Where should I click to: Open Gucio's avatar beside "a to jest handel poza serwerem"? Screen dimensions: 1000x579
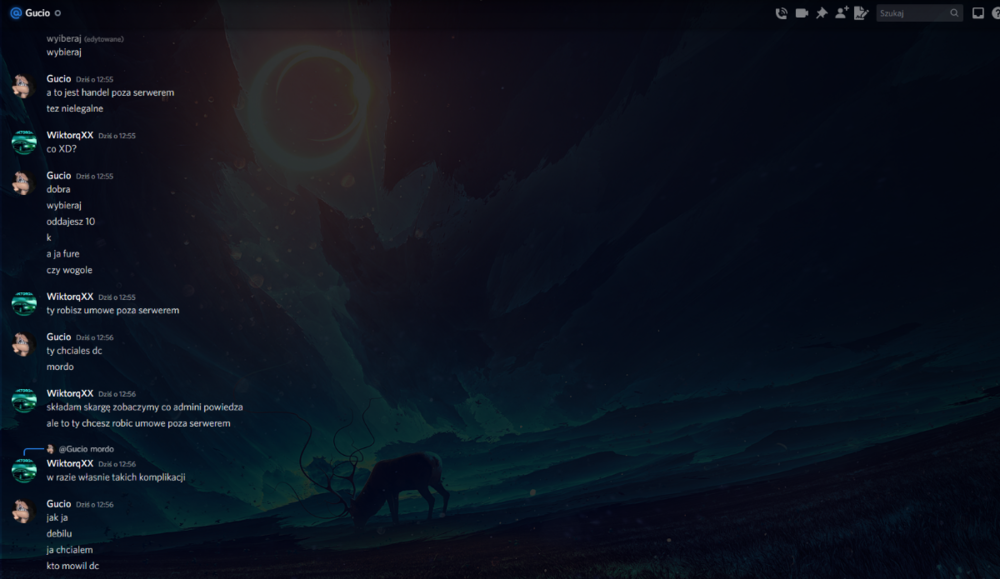click(24, 86)
